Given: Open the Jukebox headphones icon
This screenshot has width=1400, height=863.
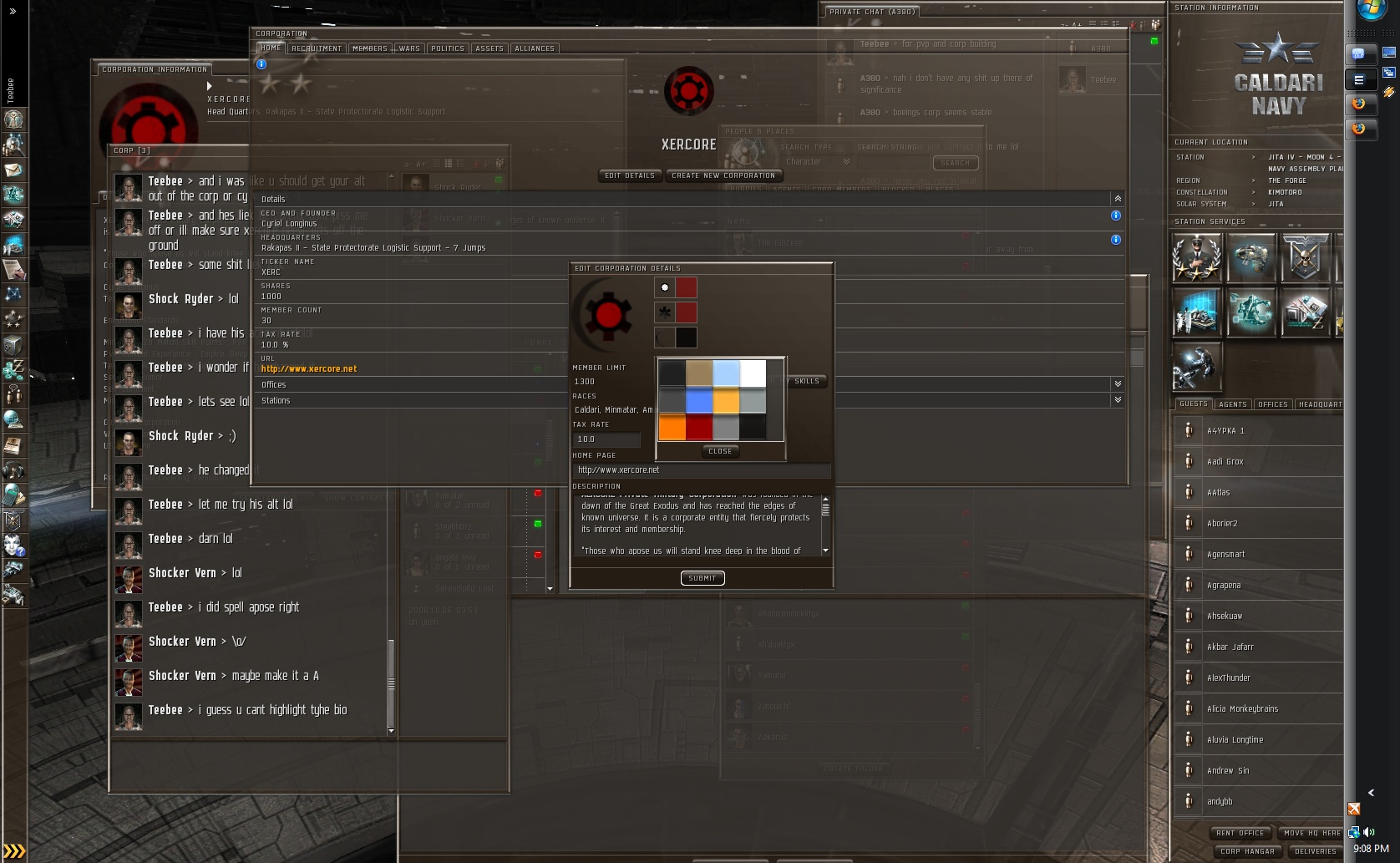Looking at the screenshot, I should pyautogui.click(x=14, y=470).
